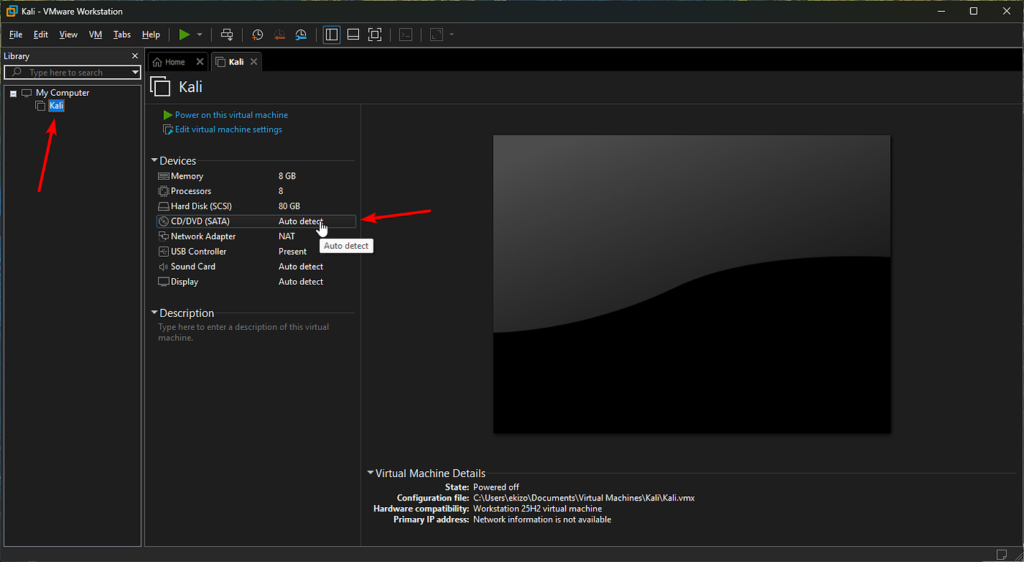The image size is (1024, 562).
Task: Click the USB Controller device icon
Action: tap(163, 251)
